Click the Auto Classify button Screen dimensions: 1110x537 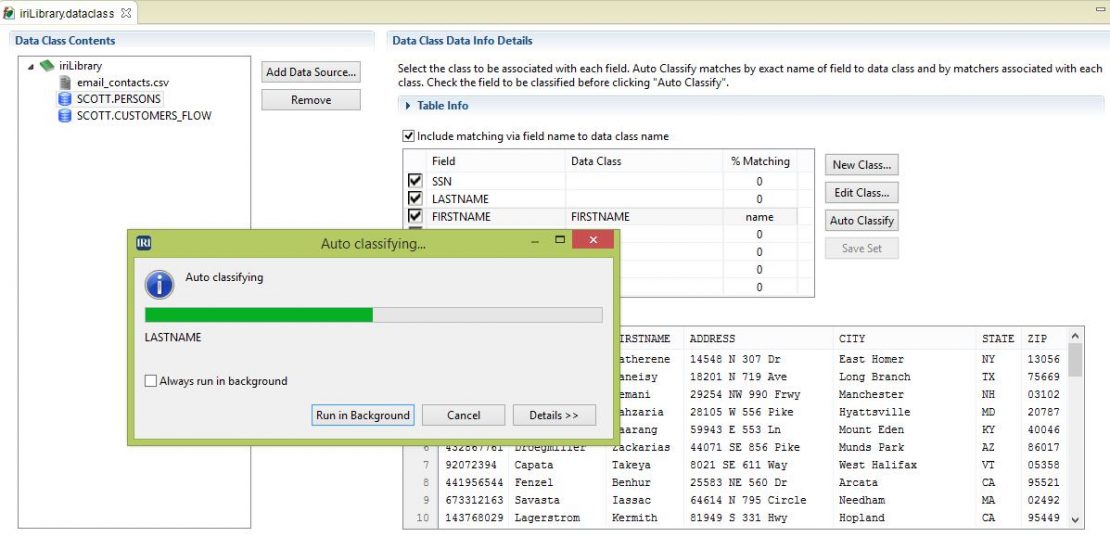(862, 220)
